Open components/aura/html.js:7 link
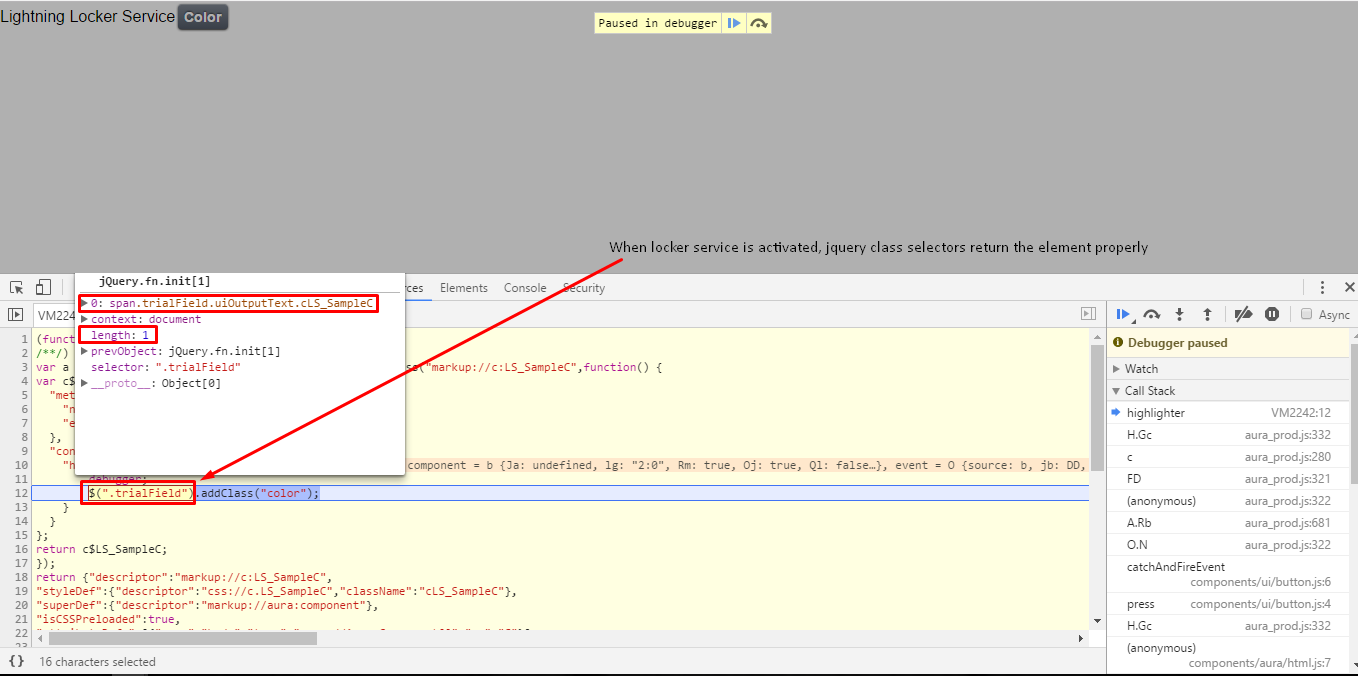Screen dimensions: 1358x676 pyautogui.click(x=1260, y=663)
